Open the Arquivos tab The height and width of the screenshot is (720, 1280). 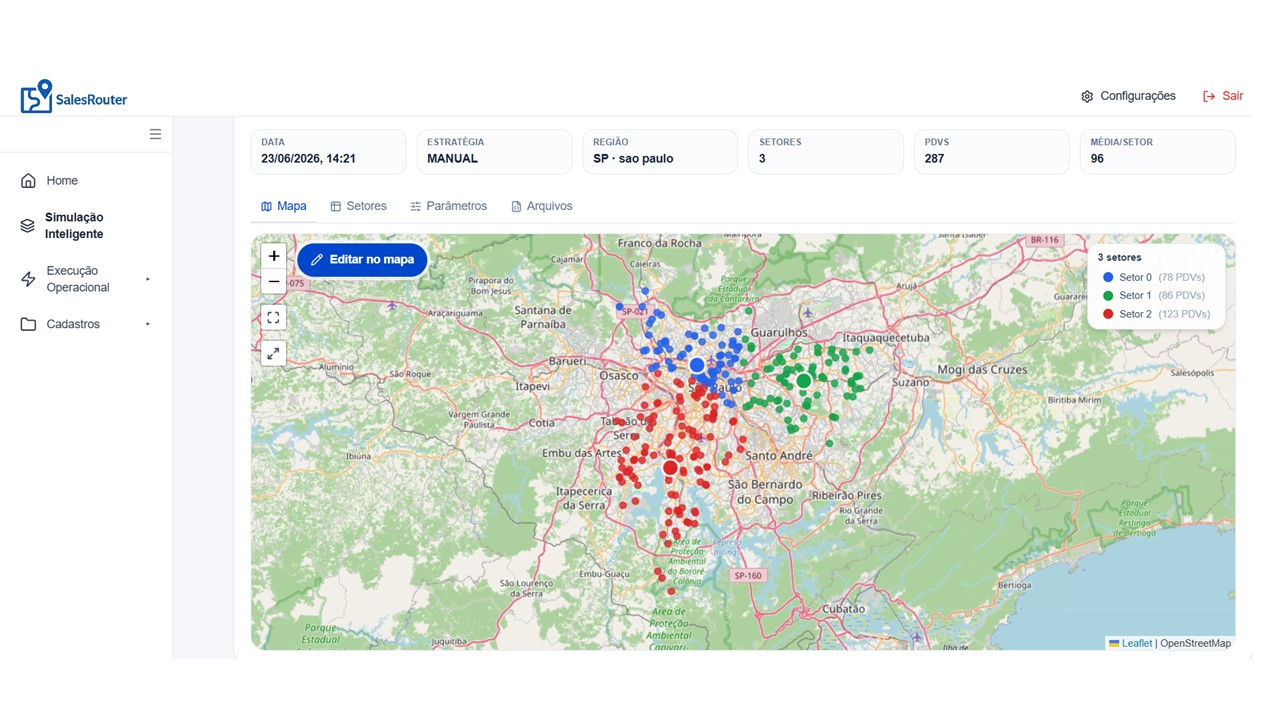tap(541, 206)
